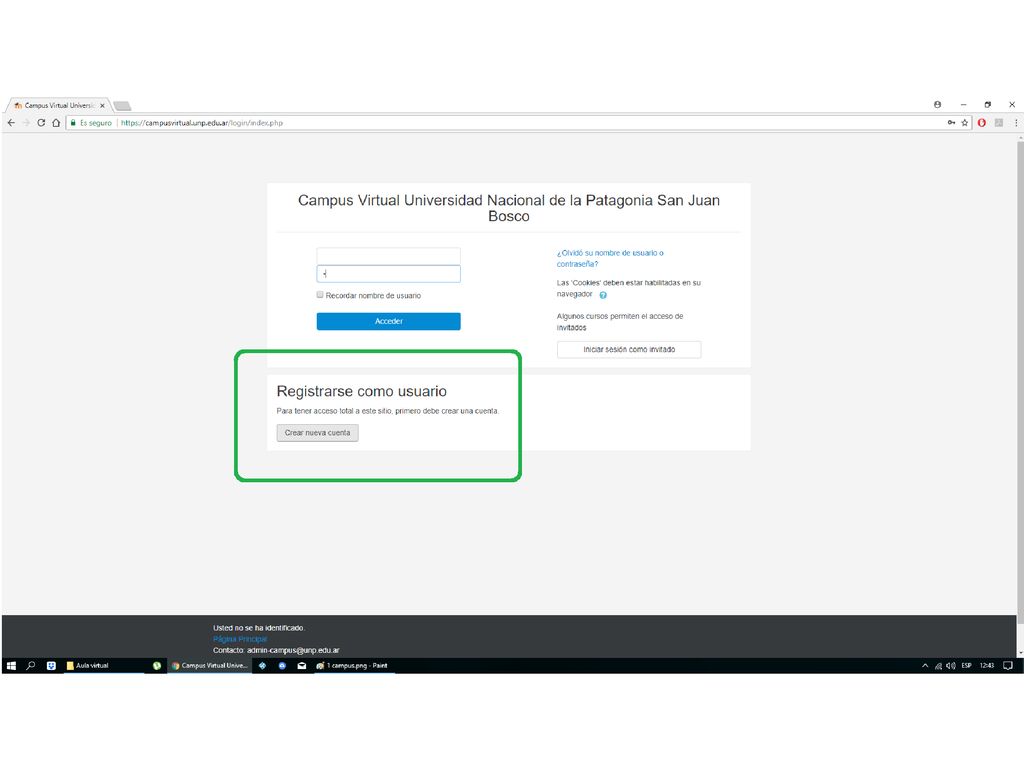
Task: Open the Windows Start menu
Action: point(11,665)
